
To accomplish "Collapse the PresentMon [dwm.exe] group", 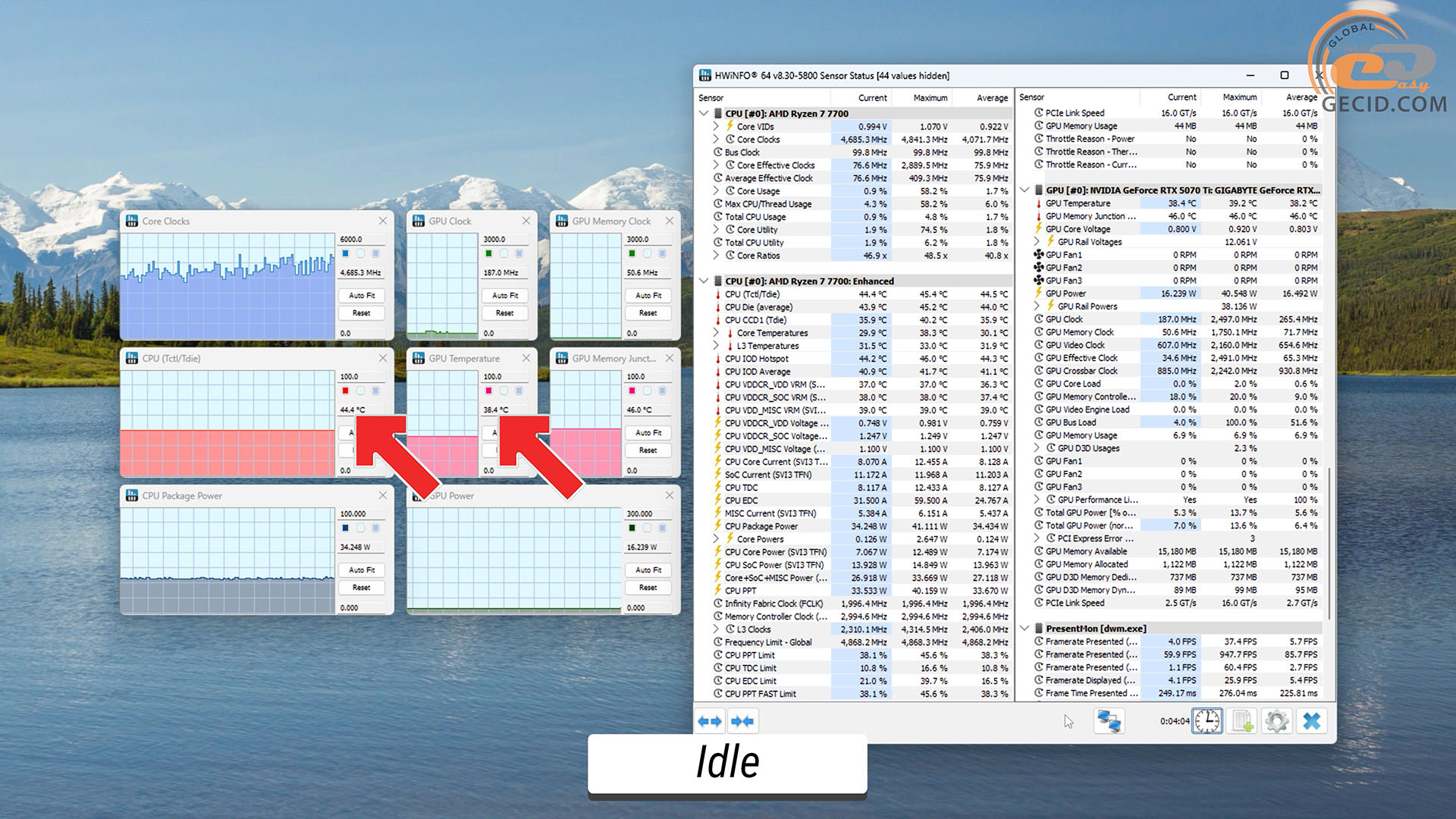I will click(1025, 629).
